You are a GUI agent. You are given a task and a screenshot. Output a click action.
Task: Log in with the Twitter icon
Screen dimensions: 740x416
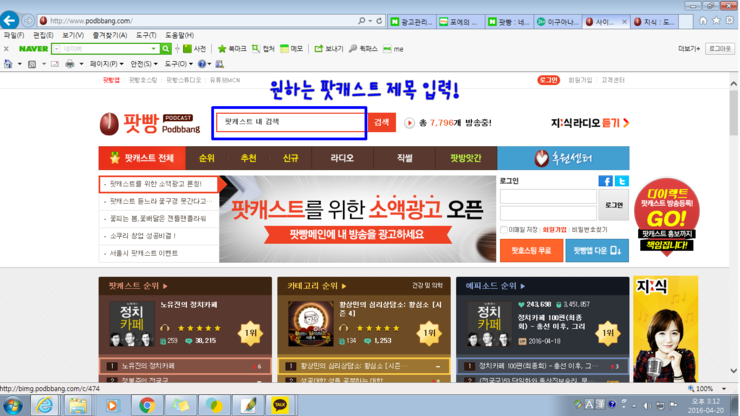click(x=622, y=181)
